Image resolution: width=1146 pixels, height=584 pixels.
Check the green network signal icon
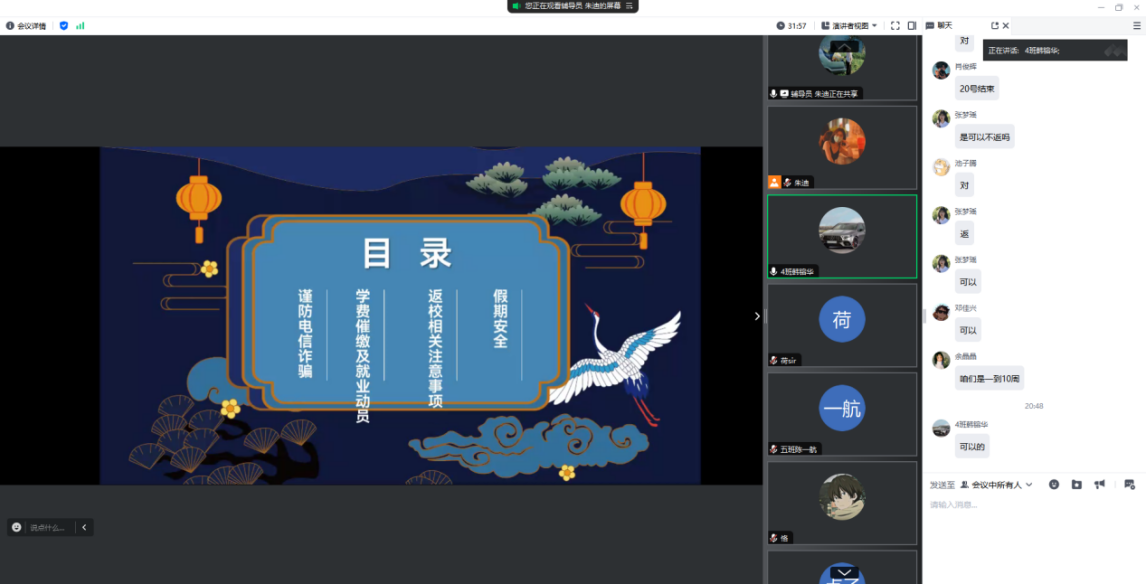80,26
